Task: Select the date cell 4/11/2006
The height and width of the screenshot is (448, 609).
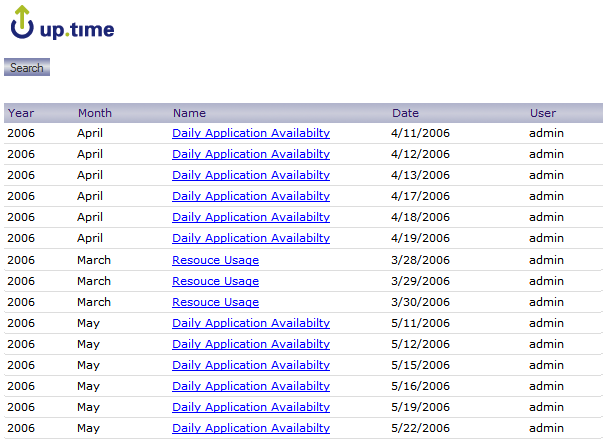Action: click(x=420, y=133)
